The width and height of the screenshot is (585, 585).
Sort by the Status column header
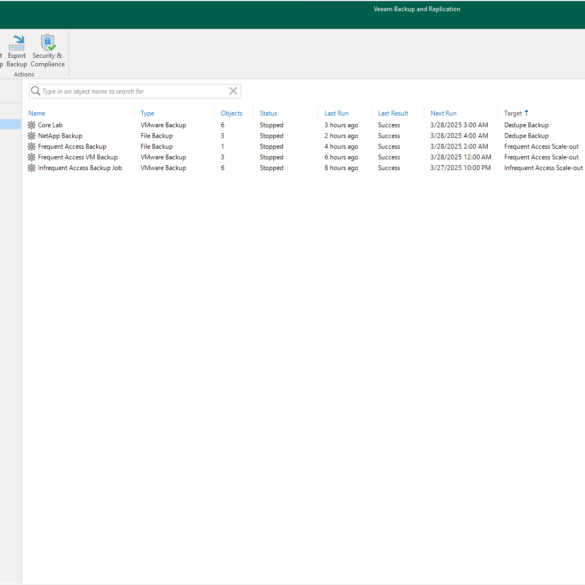268,113
